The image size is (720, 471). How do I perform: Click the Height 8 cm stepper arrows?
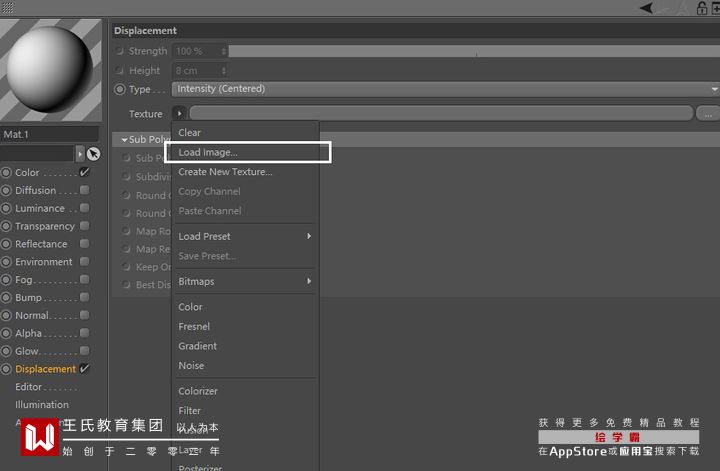[224, 71]
